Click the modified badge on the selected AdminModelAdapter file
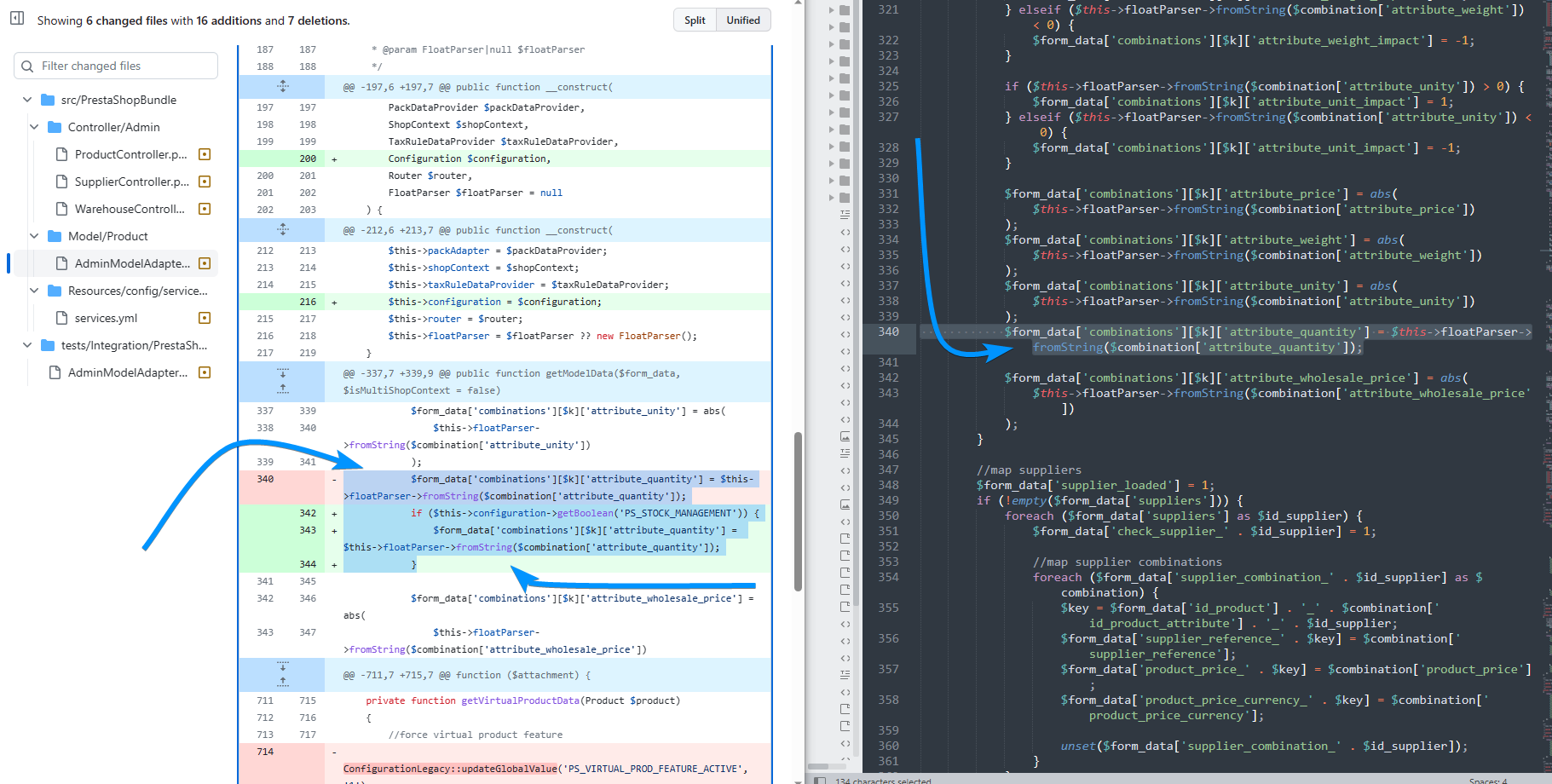Screen dimensions: 1552x784 [205, 263]
